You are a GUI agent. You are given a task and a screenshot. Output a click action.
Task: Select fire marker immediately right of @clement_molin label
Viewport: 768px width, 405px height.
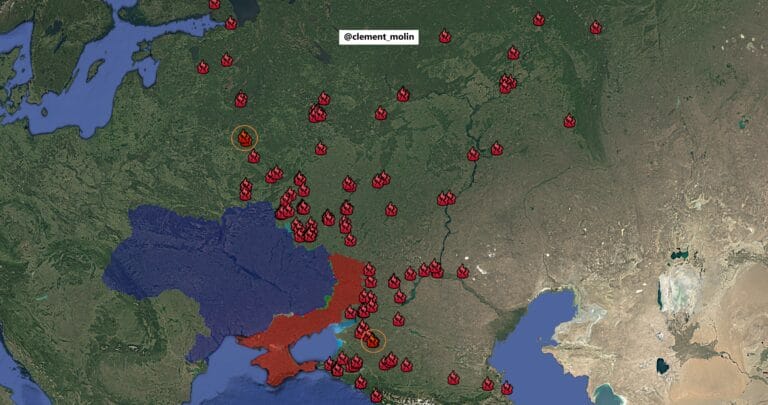(444, 37)
